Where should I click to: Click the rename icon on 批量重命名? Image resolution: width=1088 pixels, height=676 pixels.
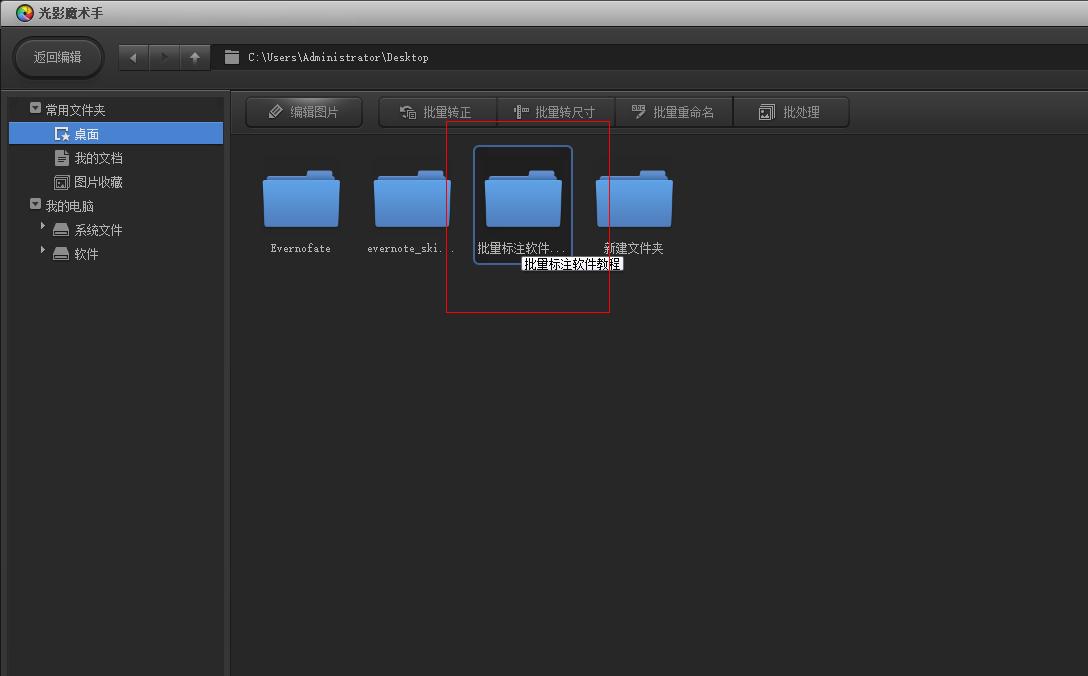tap(638, 111)
